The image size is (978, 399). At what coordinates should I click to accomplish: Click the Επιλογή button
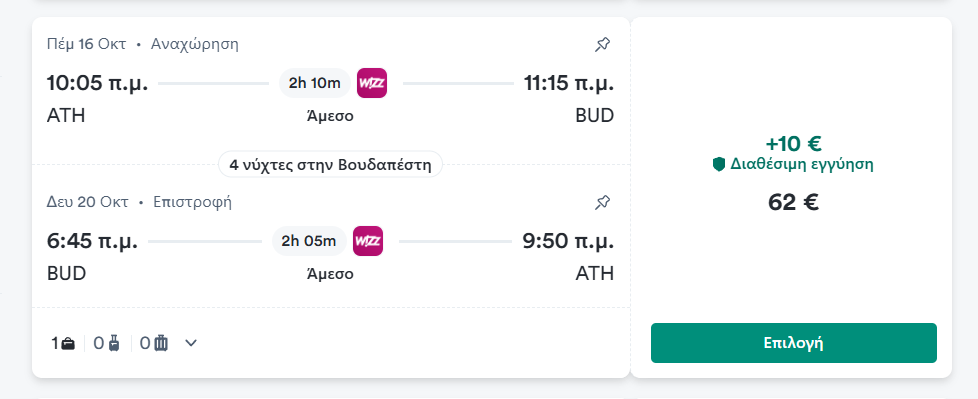pyautogui.click(x=793, y=343)
